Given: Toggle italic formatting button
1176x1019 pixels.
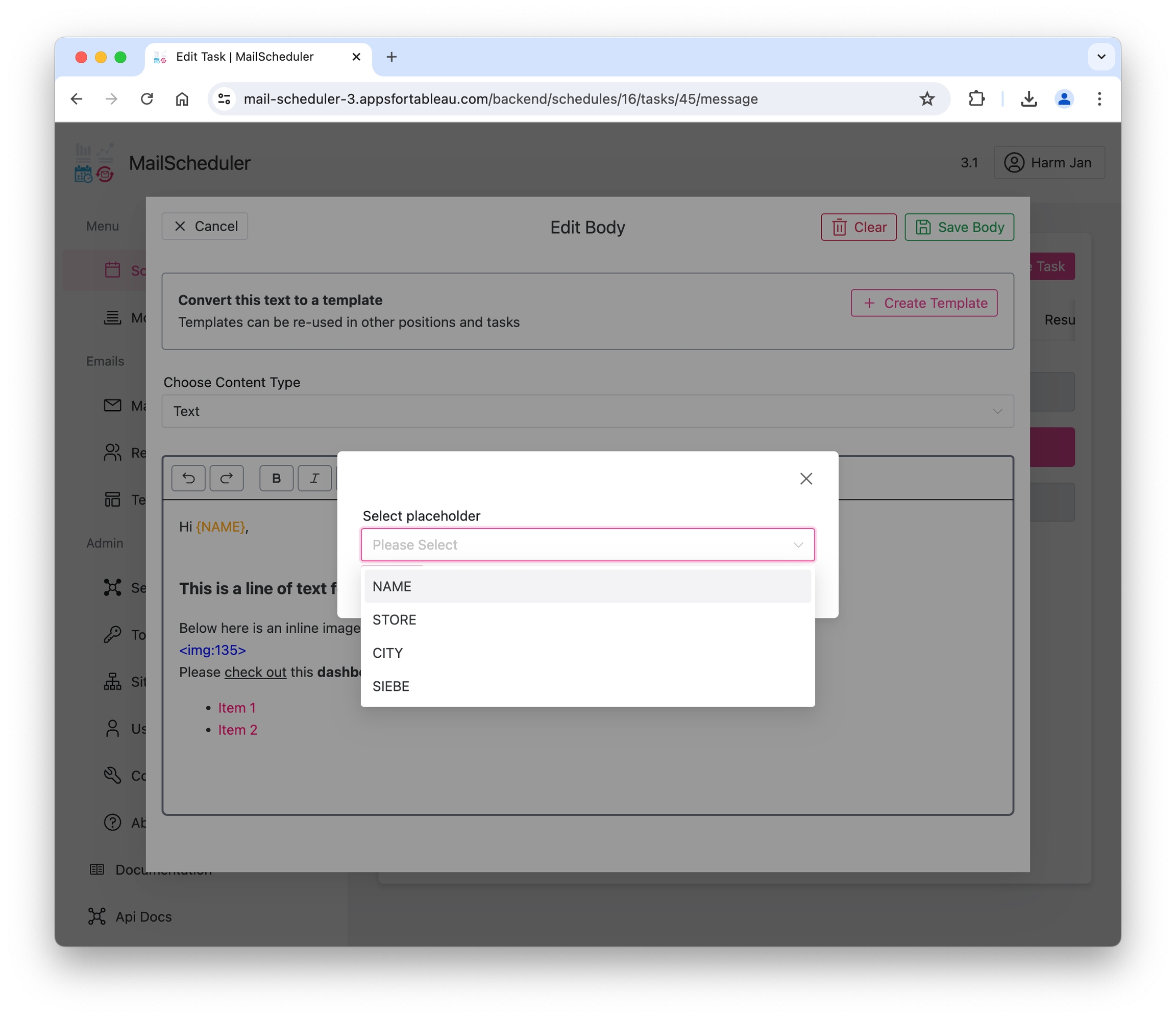Looking at the screenshot, I should pyautogui.click(x=314, y=478).
